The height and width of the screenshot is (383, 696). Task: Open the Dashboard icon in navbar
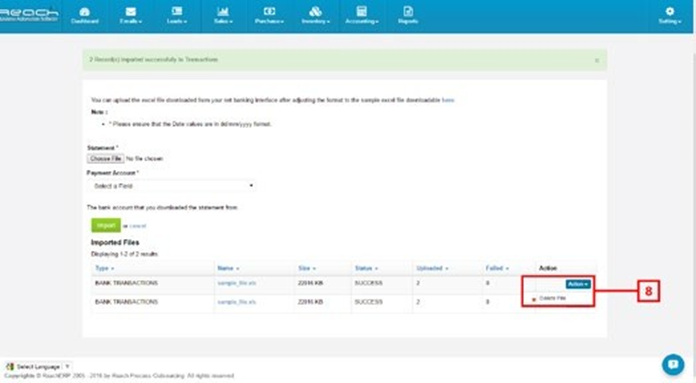(x=84, y=12)
